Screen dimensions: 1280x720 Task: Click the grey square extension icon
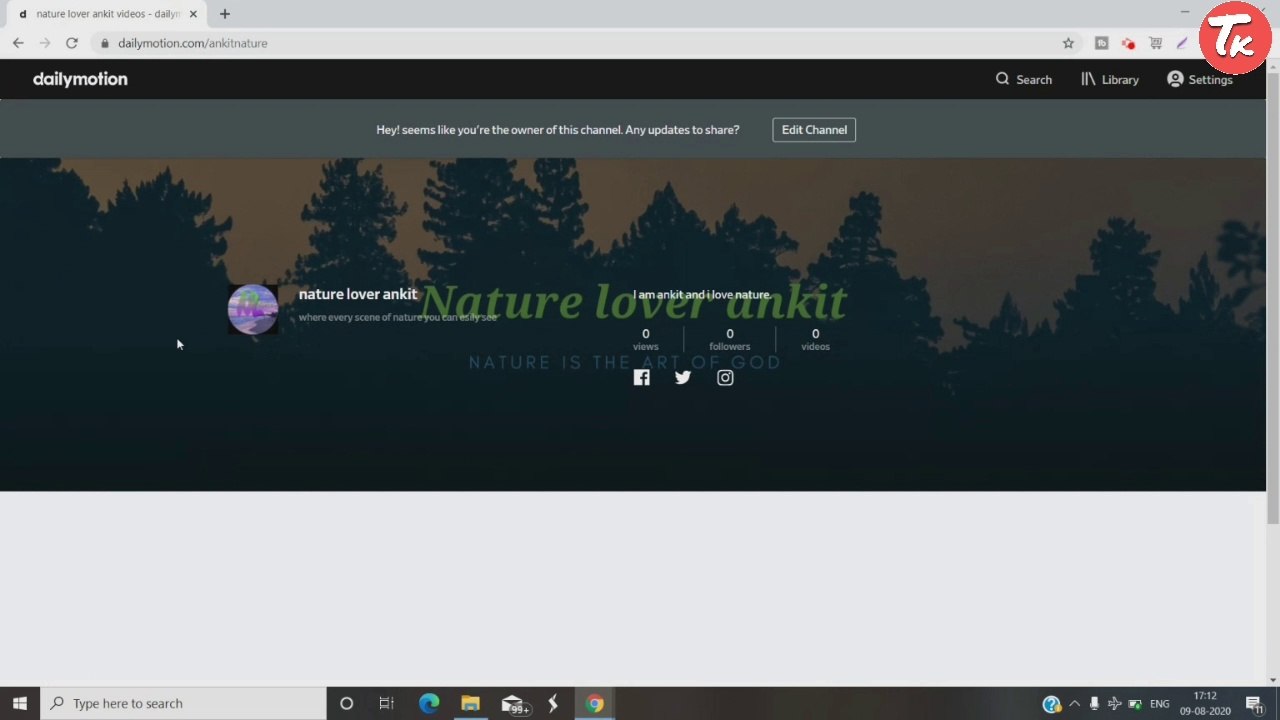pos(1101,43)
